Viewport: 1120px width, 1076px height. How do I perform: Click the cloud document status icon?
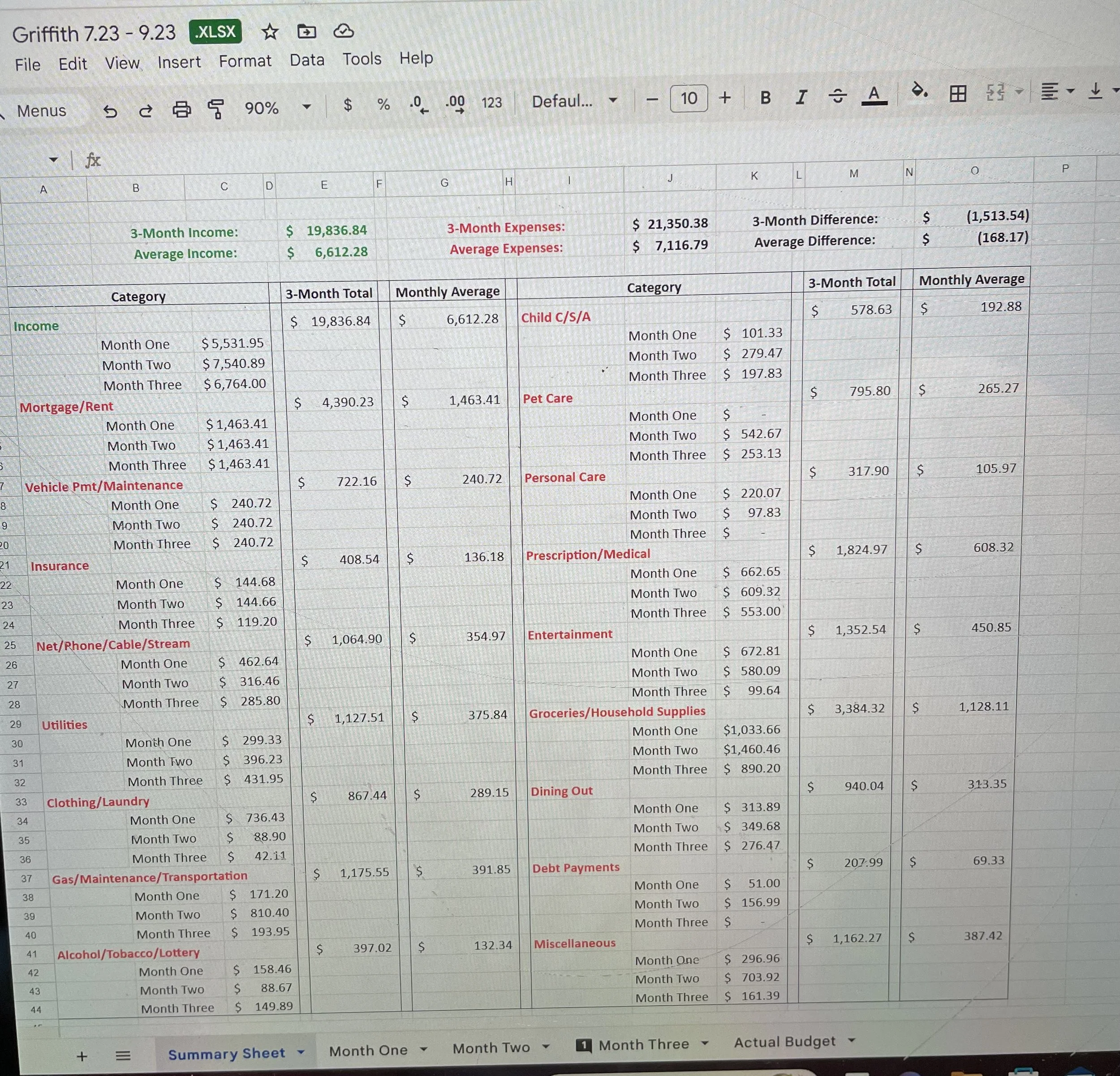pyautogui.click(x=344, y=31)
